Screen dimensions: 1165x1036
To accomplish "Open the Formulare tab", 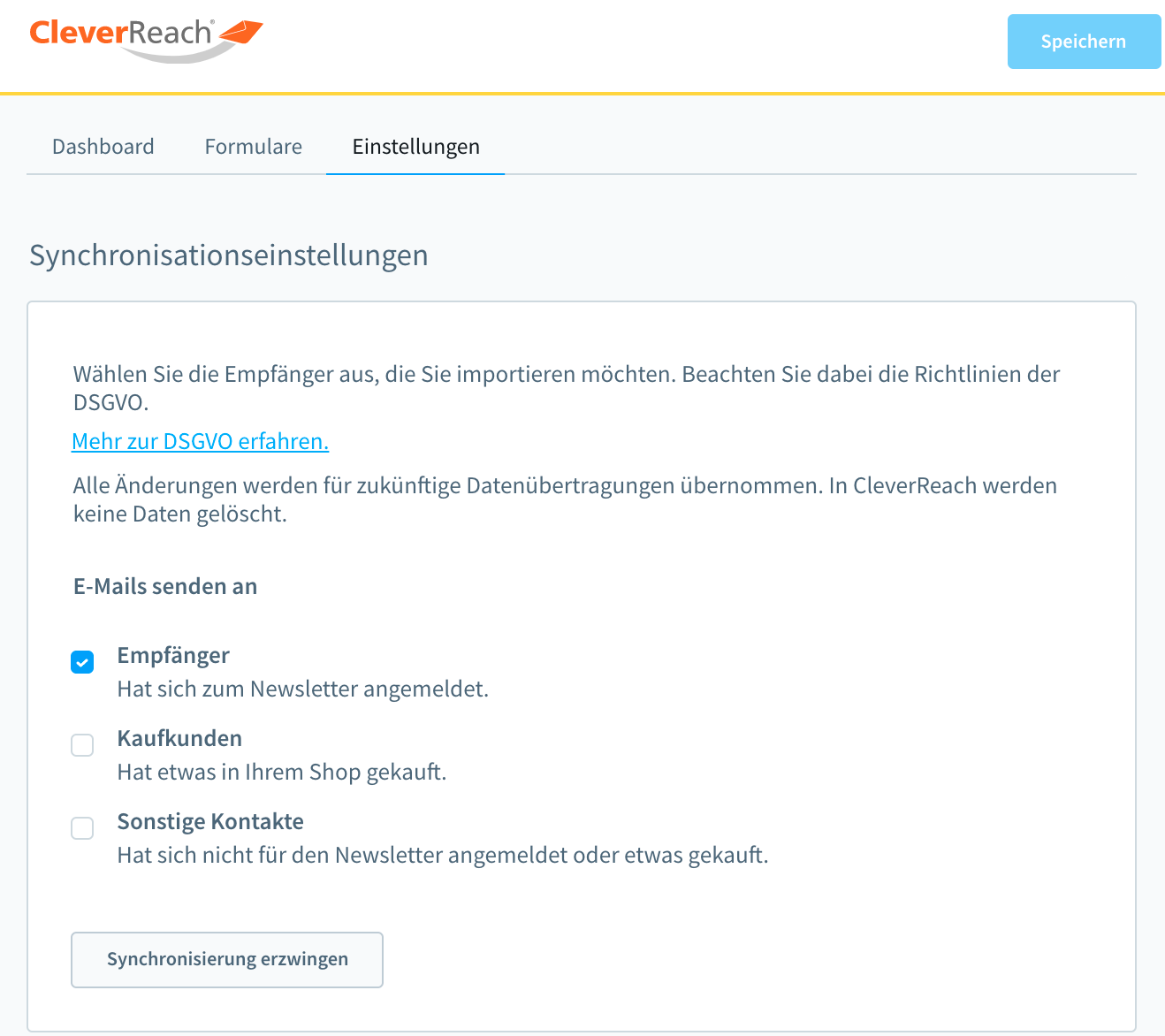I will (x=254, y=147).
